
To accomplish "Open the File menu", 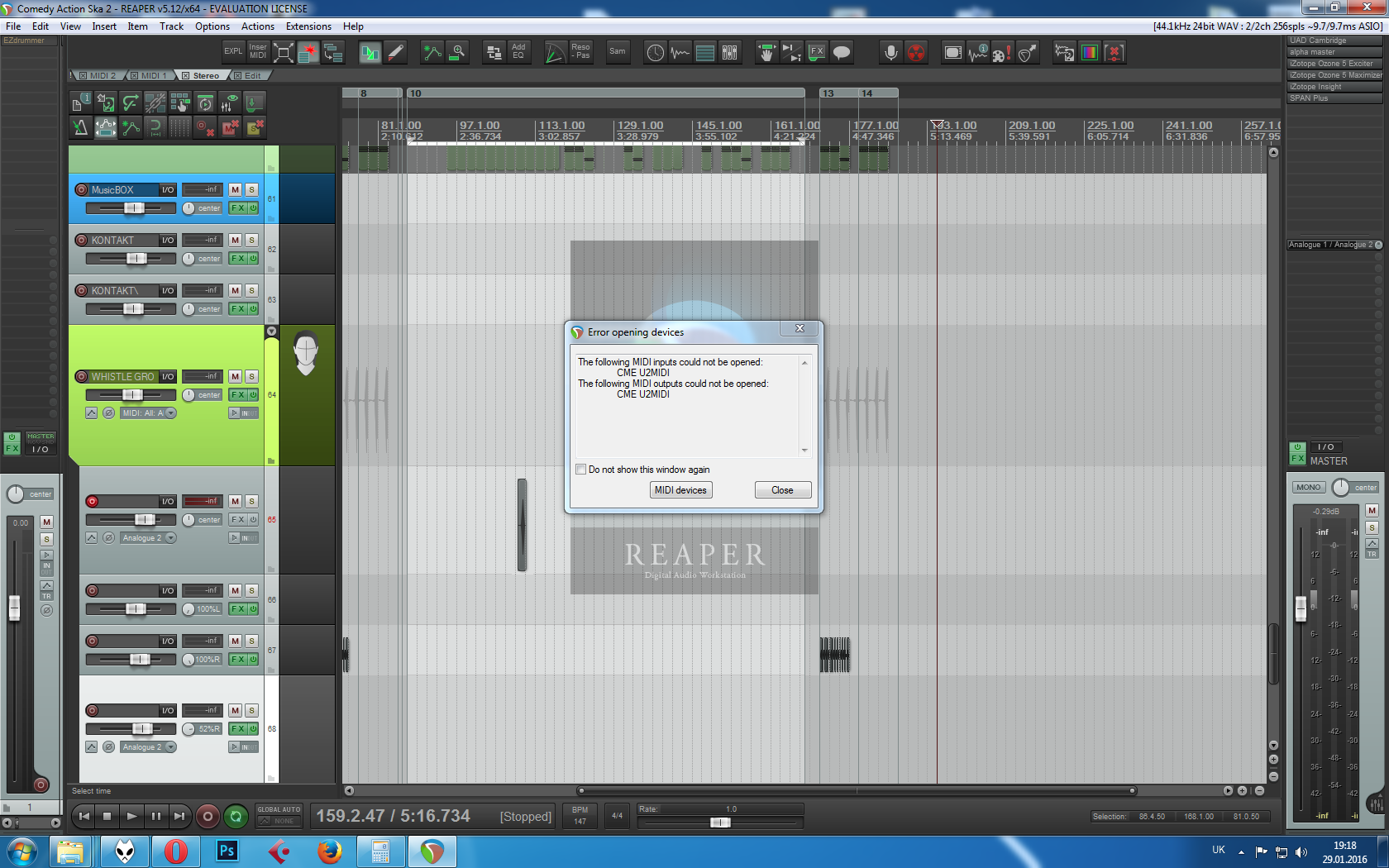I will (13, 26).
